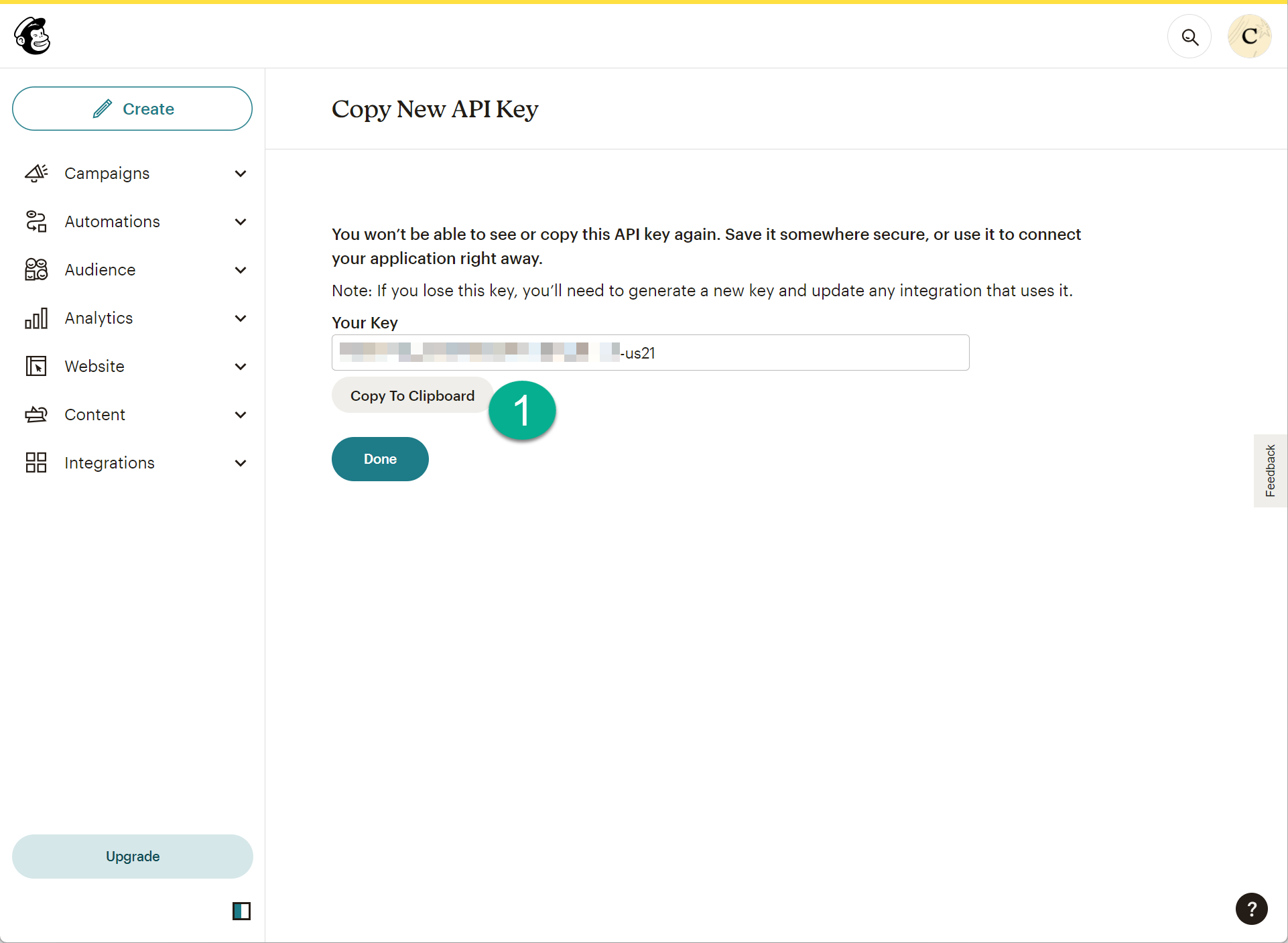Viewport: 1288px width, 943px height.
Task: Toggle the sidebar collapse icon
Action: (241, 911)
